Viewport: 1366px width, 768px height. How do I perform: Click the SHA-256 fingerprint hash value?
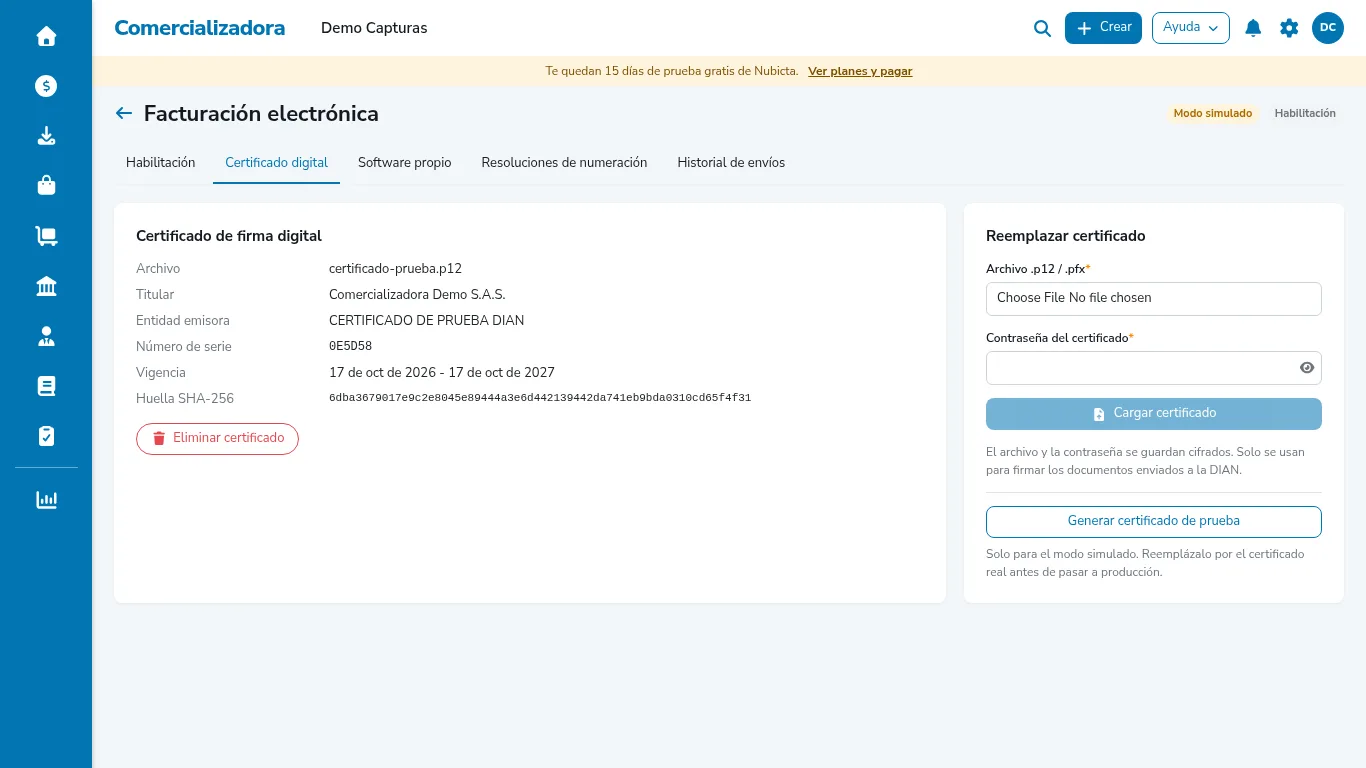coord(540,398)
